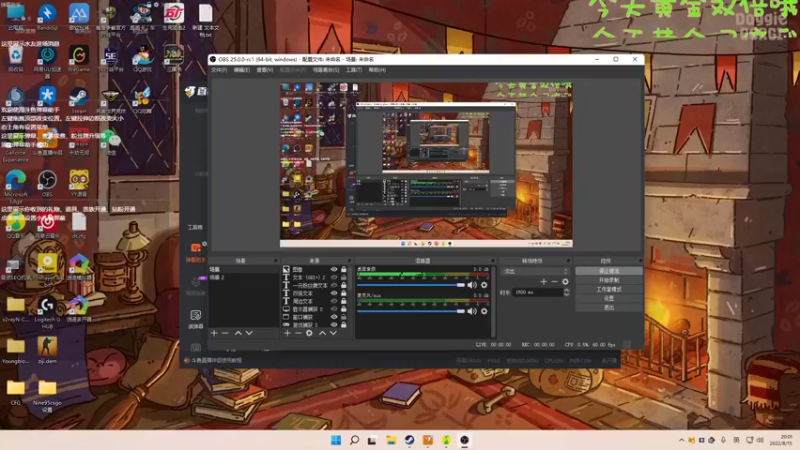
Task: Move source down with the down chevron
Action: tap(333, 333)
